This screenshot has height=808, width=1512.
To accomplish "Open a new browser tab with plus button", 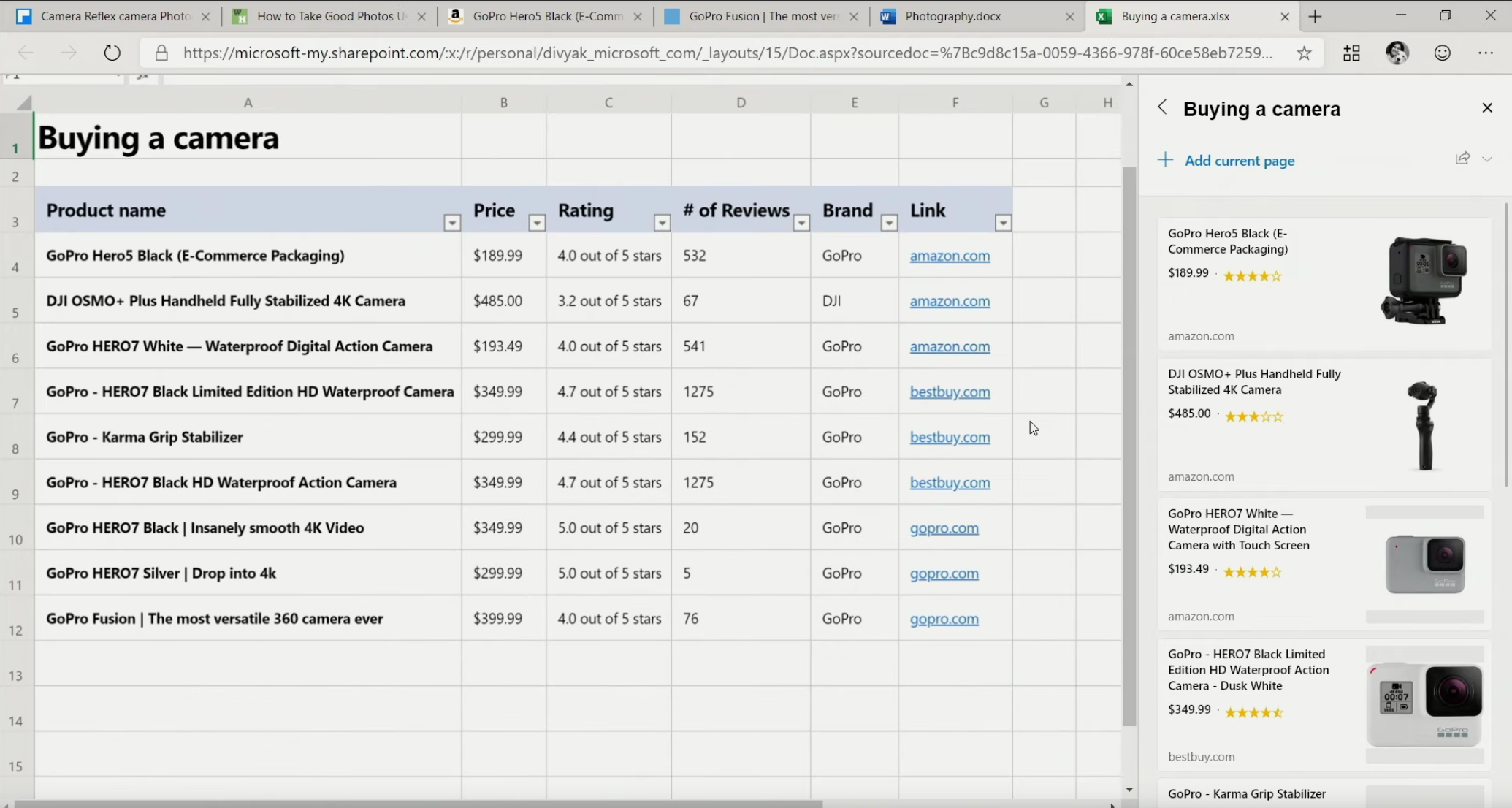I will [x=1315, y=16].
